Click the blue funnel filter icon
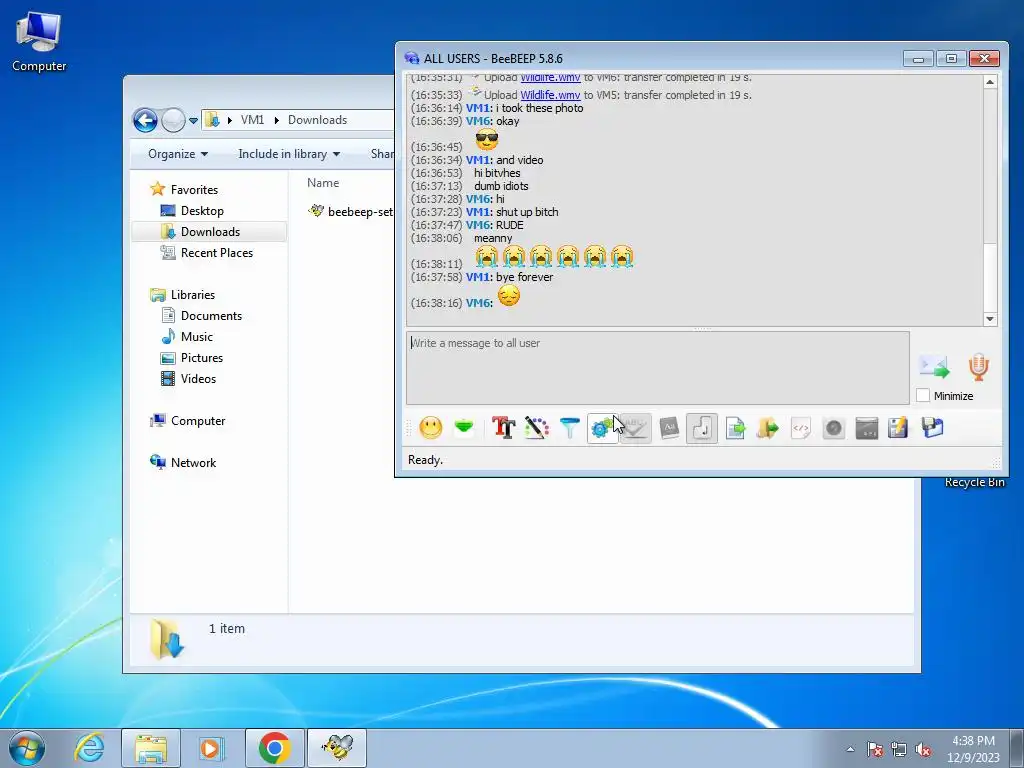 pyautogui.click(x=569, y=428)
